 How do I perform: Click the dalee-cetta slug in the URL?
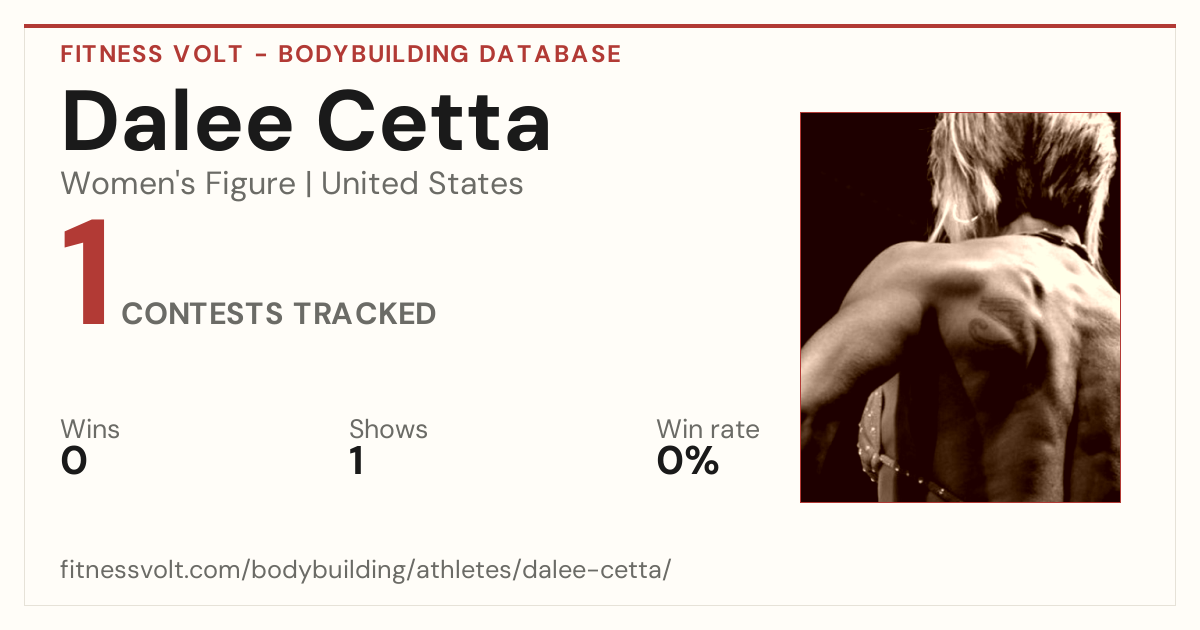606,571
